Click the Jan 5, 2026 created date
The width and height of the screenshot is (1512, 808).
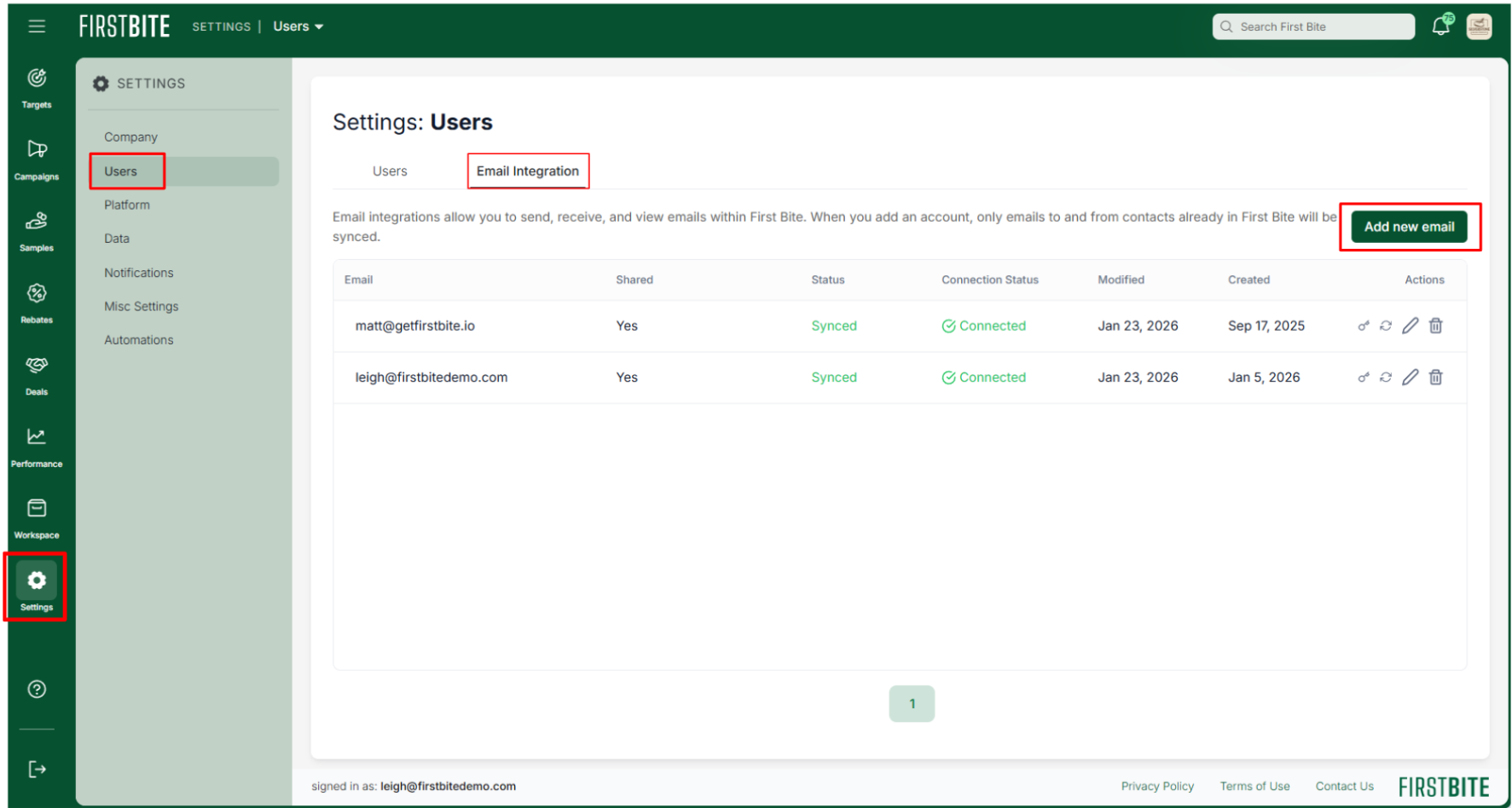point(1264,377)
